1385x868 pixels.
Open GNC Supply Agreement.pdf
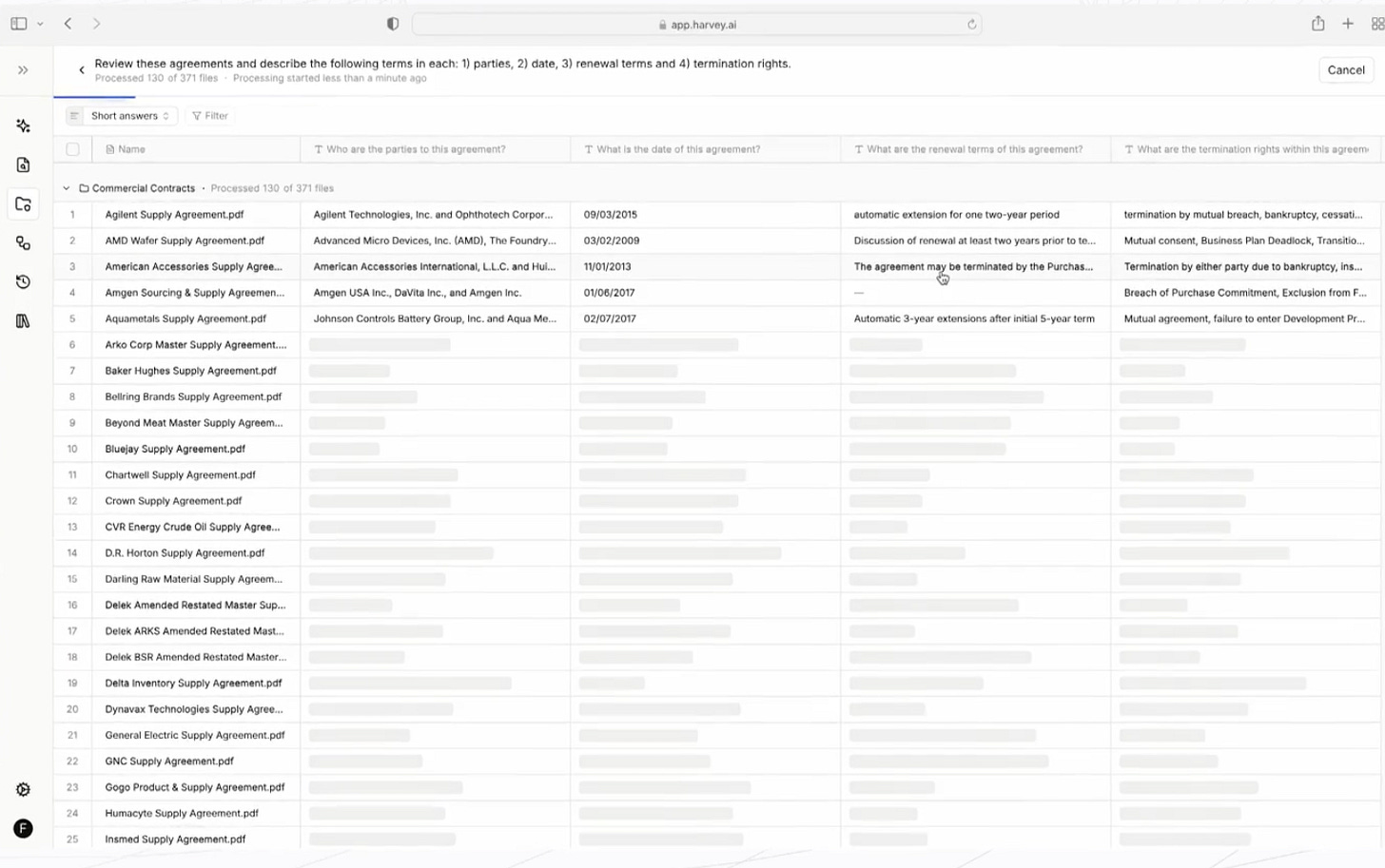click(x=169, y=761)
